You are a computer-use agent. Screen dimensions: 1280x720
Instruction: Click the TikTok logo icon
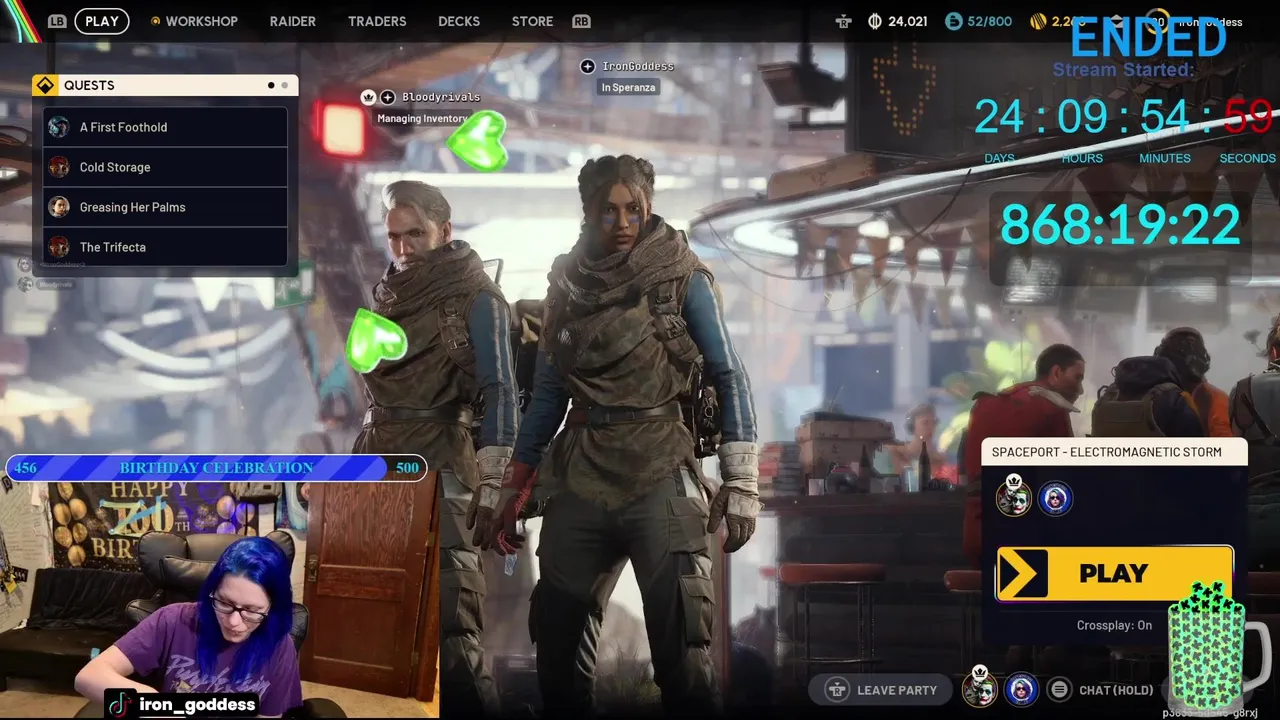pos(119,704)
